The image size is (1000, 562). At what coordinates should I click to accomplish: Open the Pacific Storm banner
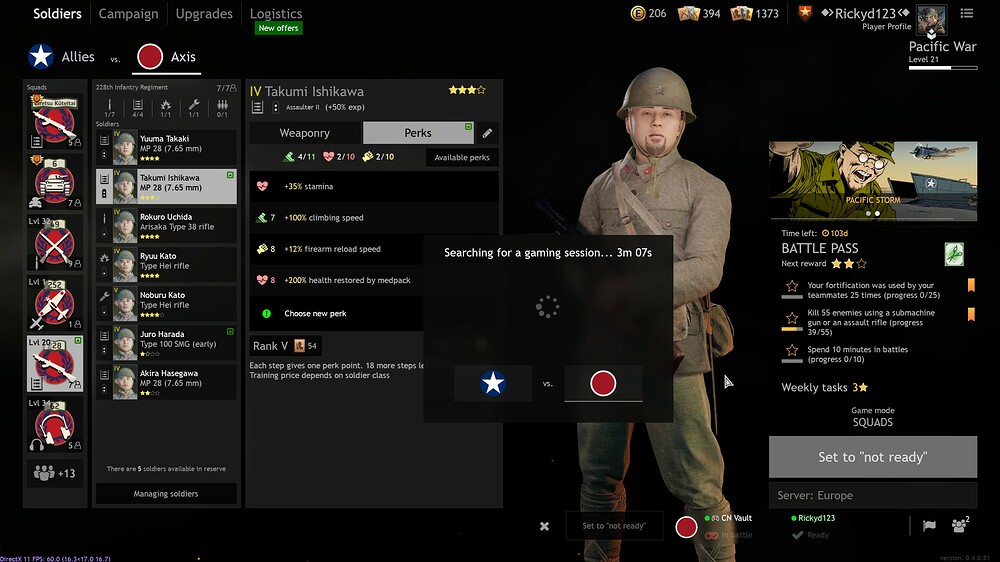point(872,181)
